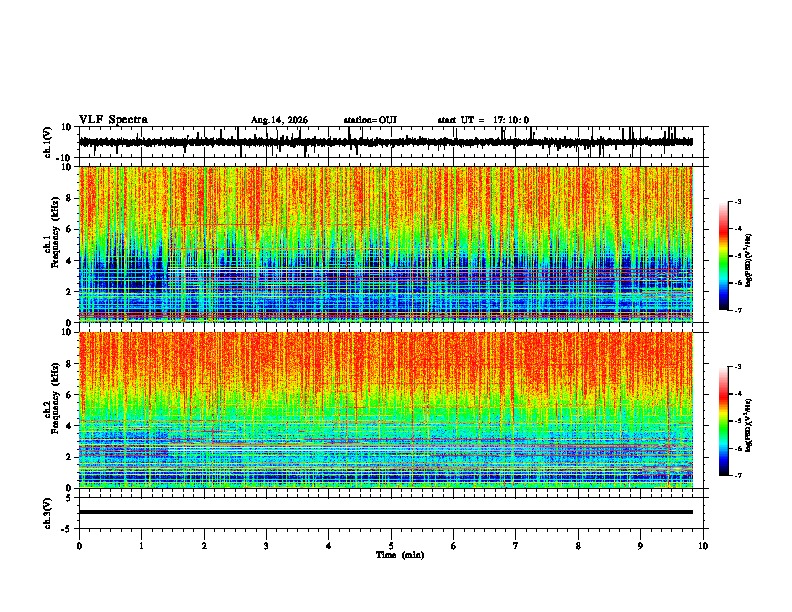Click the ch.1 colorbar log(PSD) unit label

748,260
